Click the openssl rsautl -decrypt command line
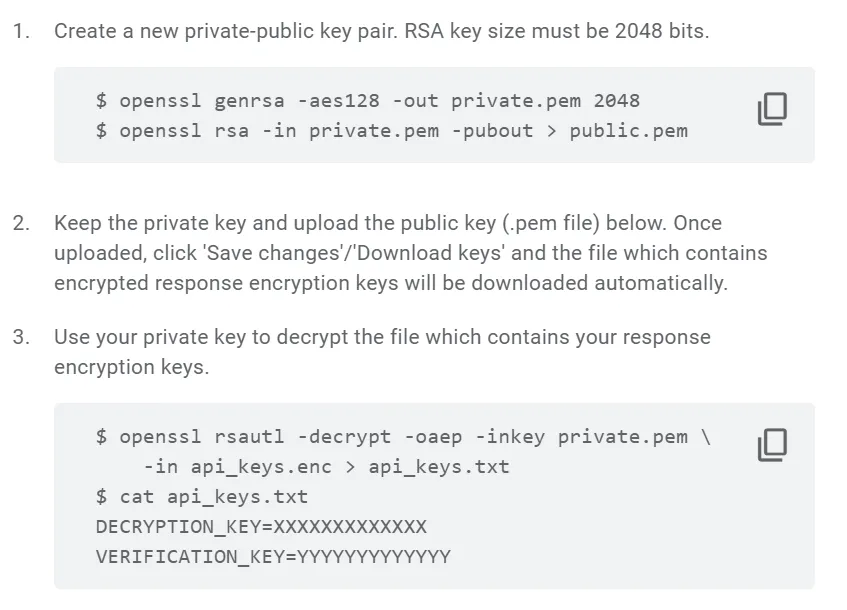The width and height of the screenshot is (847, 610). 403,437
